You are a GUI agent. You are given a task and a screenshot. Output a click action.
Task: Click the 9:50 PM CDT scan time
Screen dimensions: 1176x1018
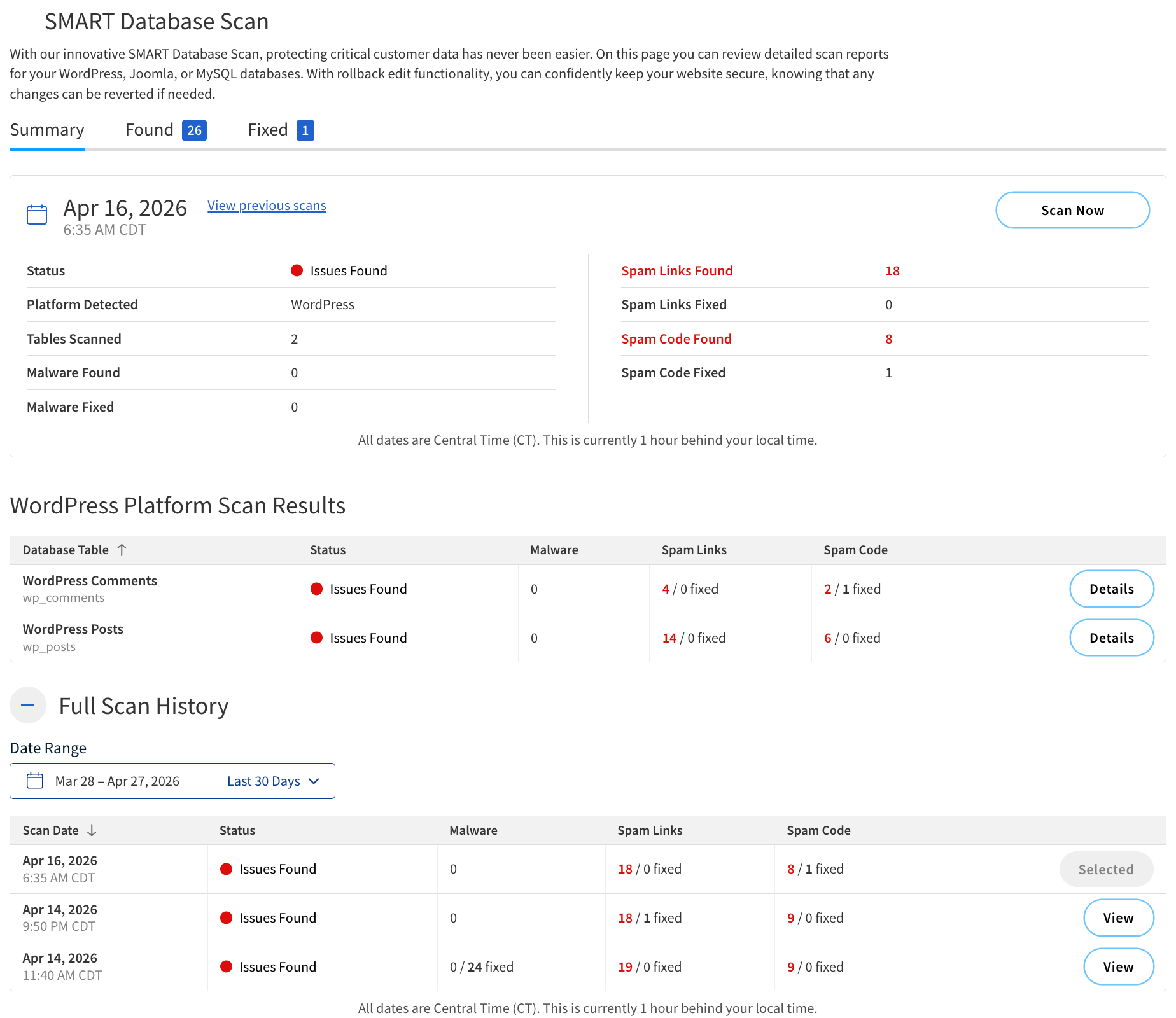(x=59, y=926)
